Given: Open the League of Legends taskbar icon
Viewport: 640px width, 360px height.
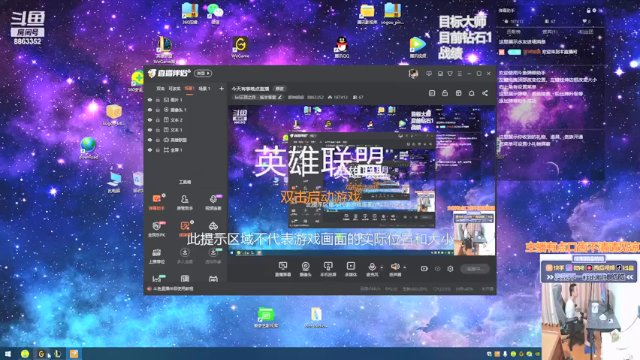Looking at the screenshot, I should pyautogui.click(x=57, y=354).
